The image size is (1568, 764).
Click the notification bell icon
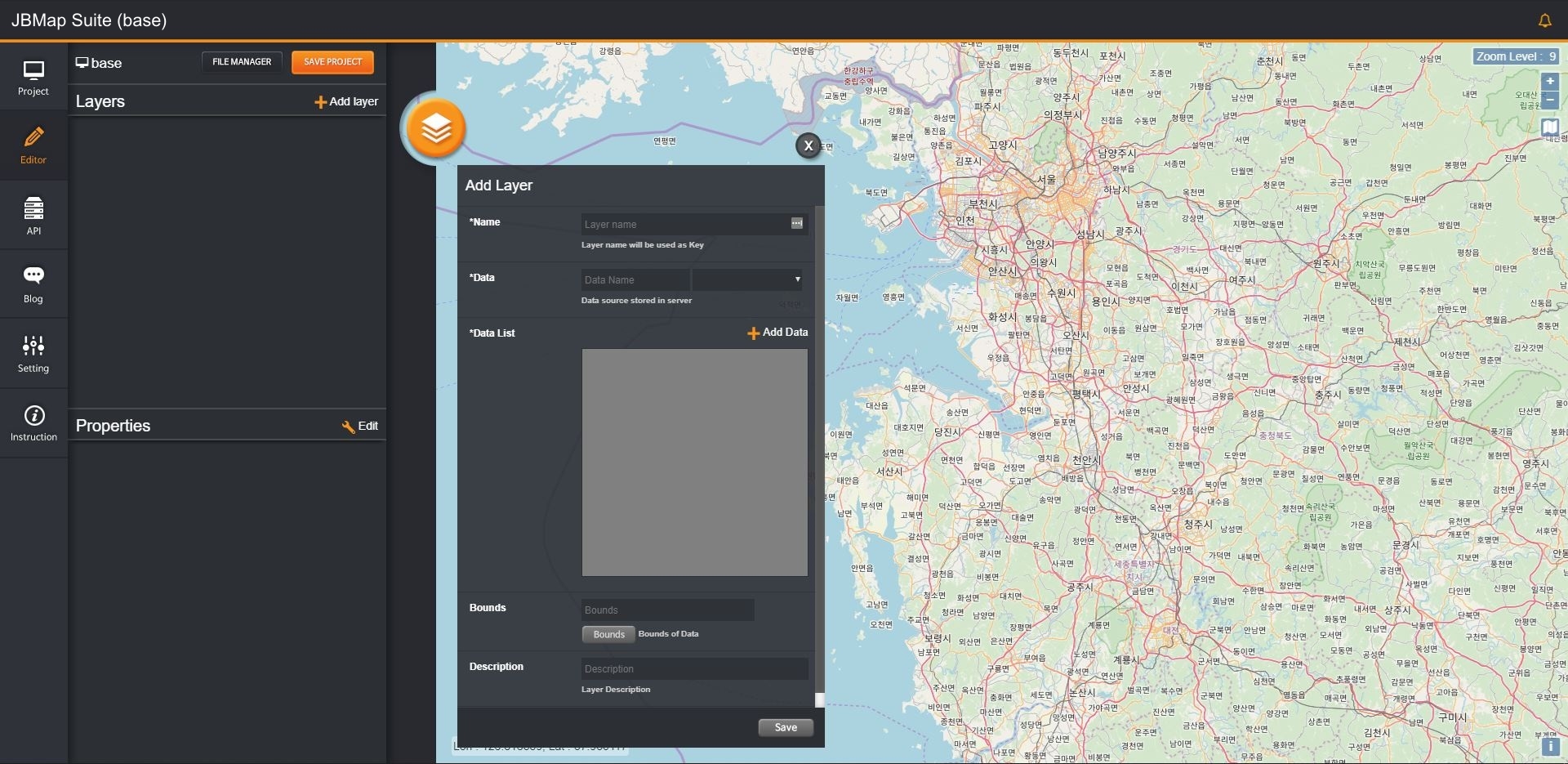tap(1544, 20)
